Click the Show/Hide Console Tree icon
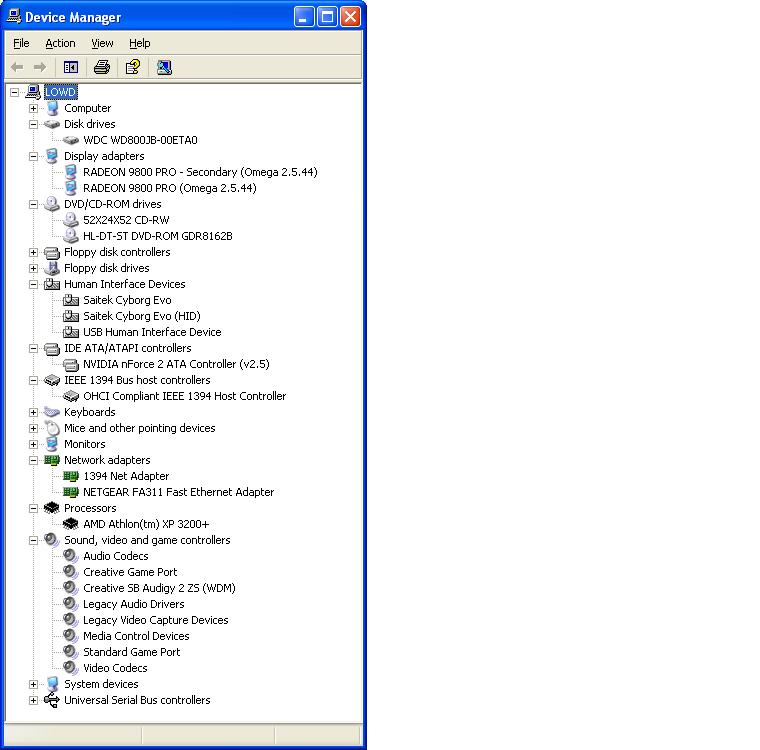The height and width of the screenshot is (750, 760). click(71, 67)
